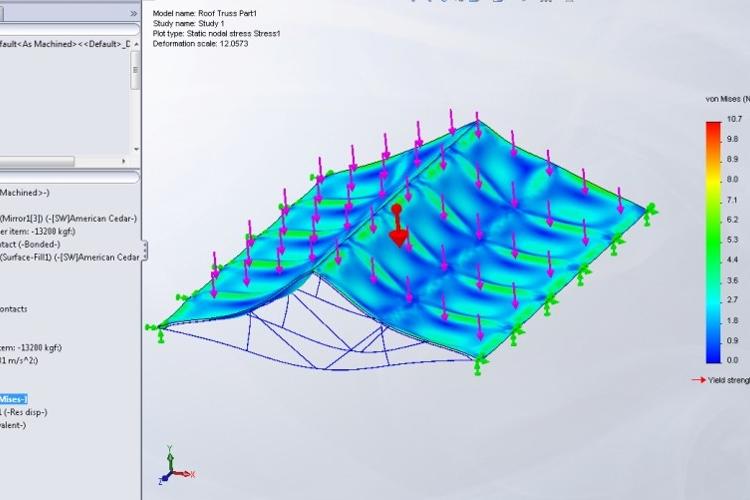This screenshot has height=500, width=750.
Task: Click the XYZ orientation triad
Action: click(175, 467)
